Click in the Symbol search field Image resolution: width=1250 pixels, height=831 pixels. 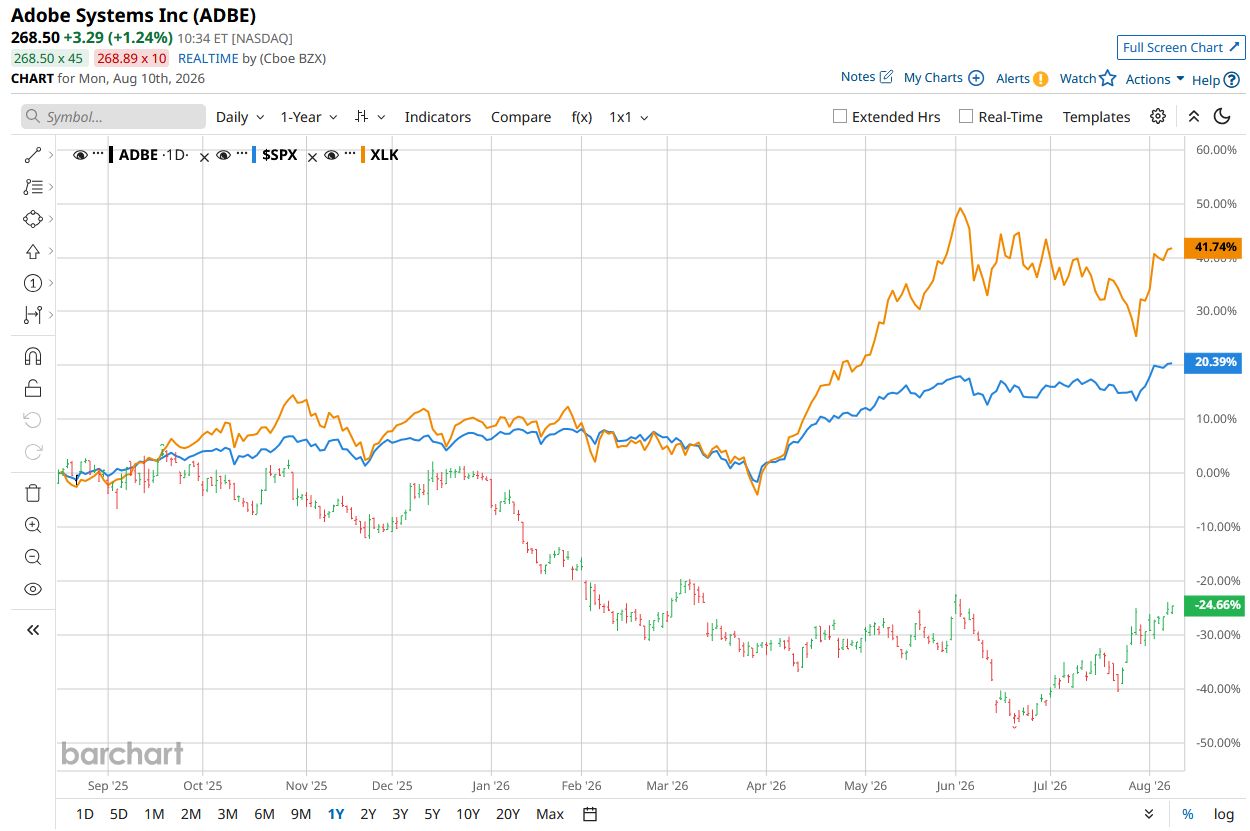113,117
